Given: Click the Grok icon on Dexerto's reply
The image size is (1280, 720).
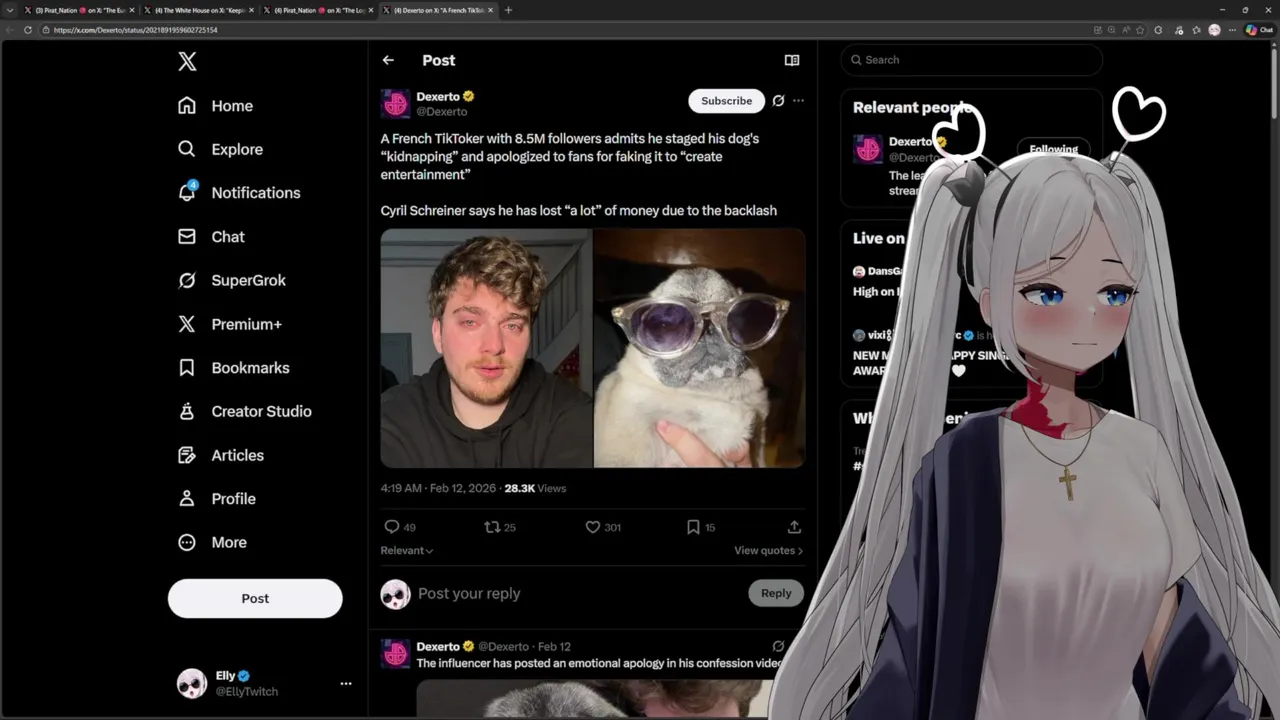Looking at the screenshot, I should [x=778, y=647].
